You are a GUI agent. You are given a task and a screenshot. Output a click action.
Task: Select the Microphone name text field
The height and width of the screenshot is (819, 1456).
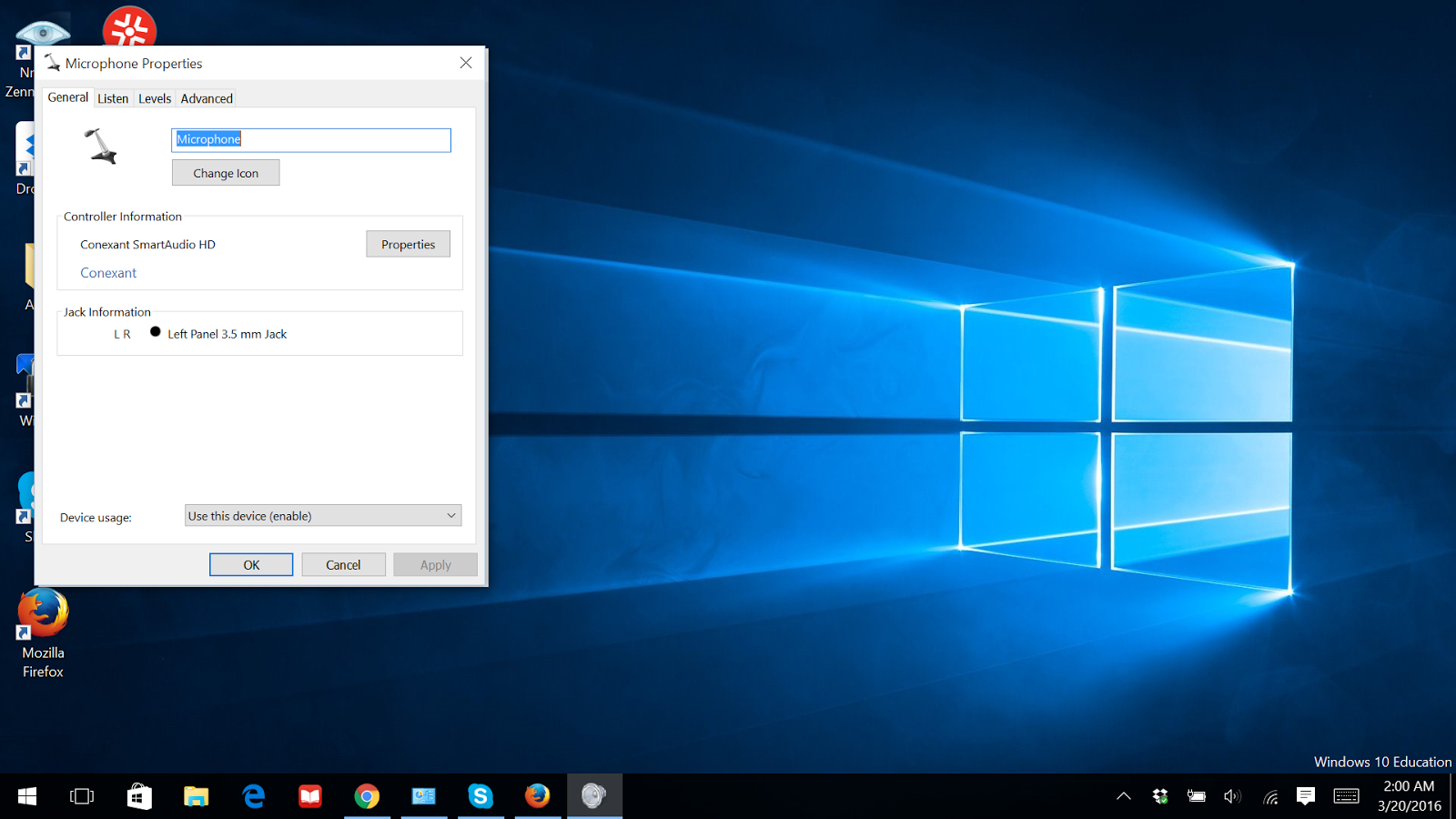pos(310,139)
